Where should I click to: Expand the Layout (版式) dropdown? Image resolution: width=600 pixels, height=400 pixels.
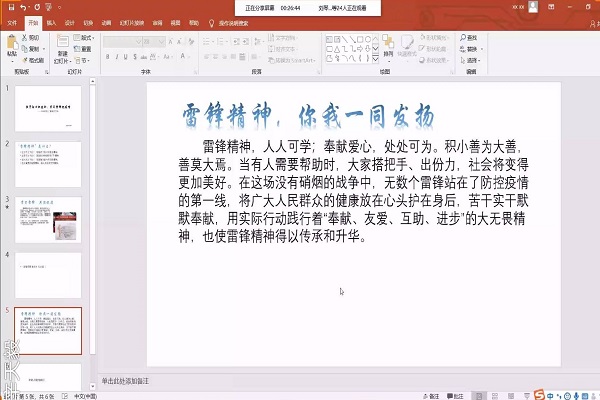point(86,37)
